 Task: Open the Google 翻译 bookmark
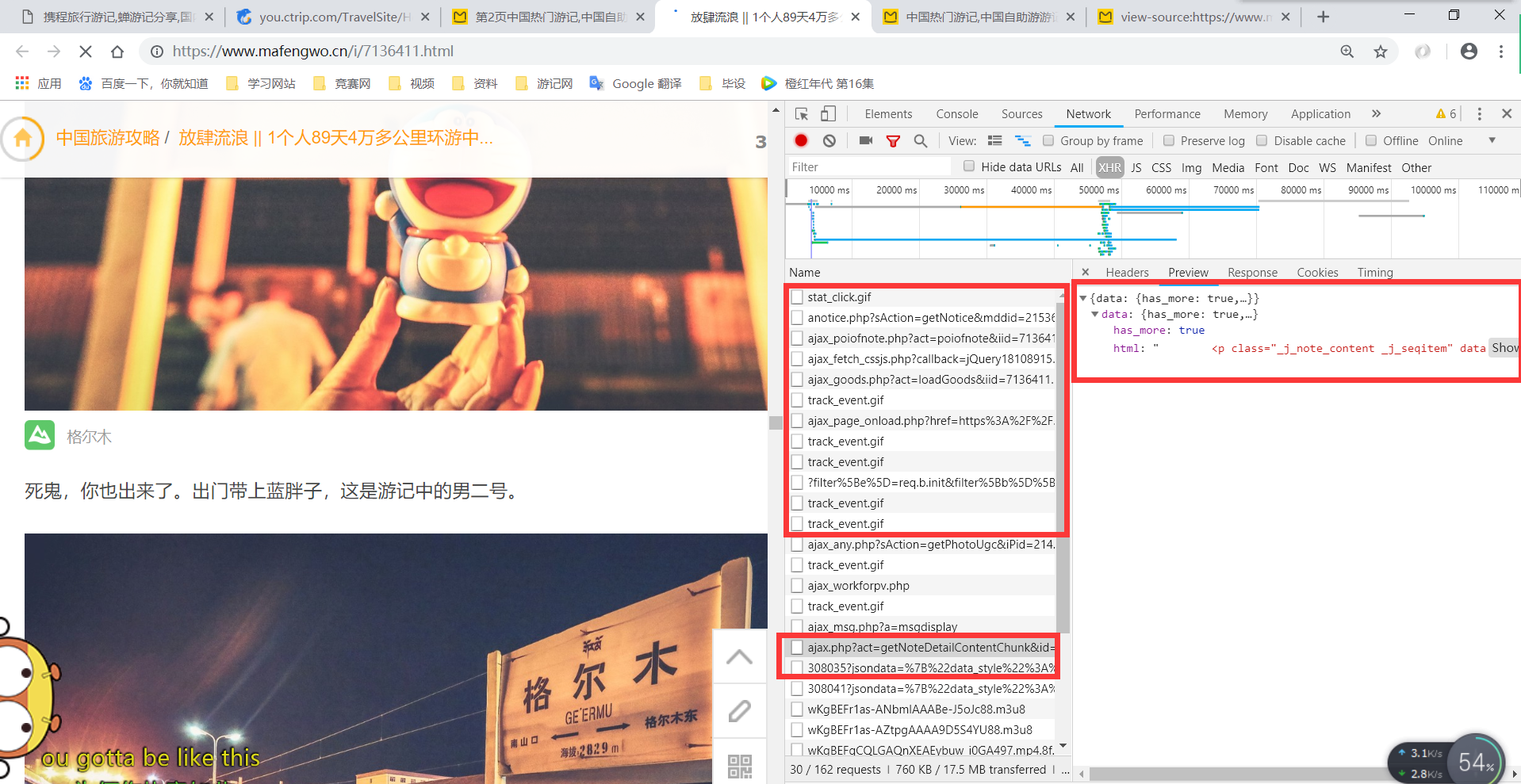(636, 83)
